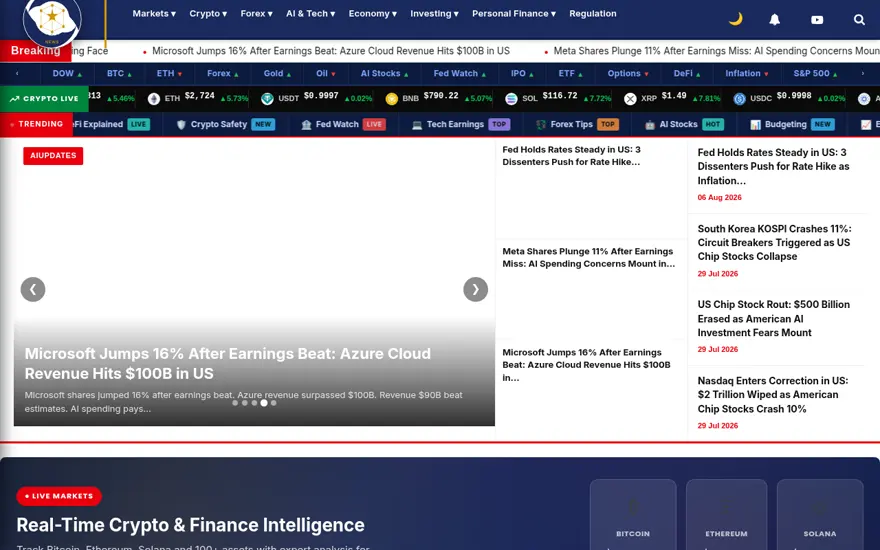This screenshot has height=550, width=880.
Task: Open the Solana market card
Action: pyautogui.click(x=820, y=515)
